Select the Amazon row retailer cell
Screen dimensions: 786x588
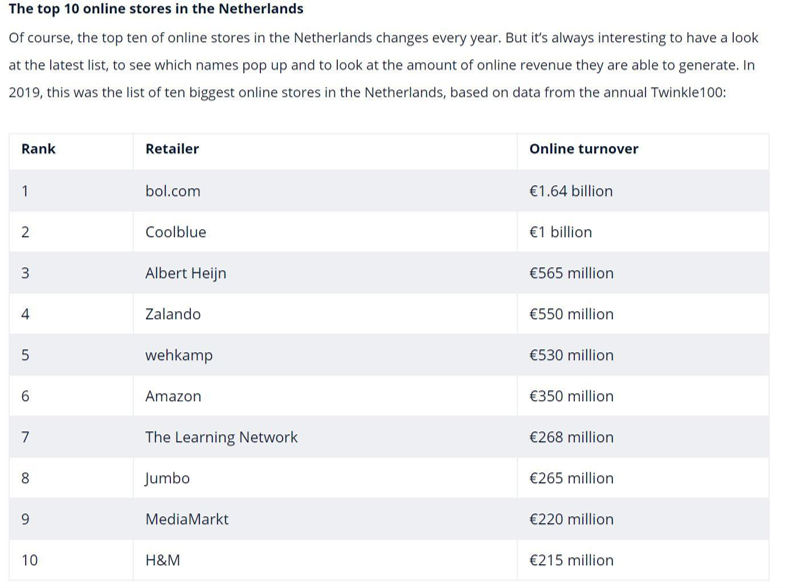point(173,396)
